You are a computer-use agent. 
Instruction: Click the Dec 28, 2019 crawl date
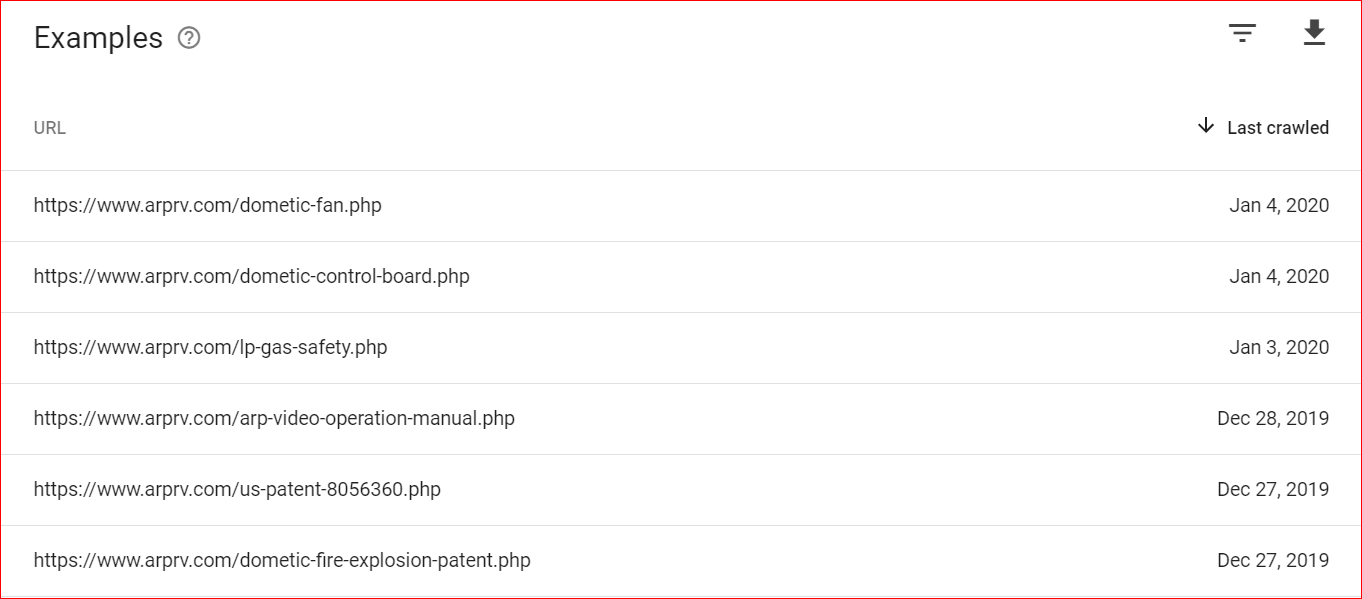point(1273,419)
